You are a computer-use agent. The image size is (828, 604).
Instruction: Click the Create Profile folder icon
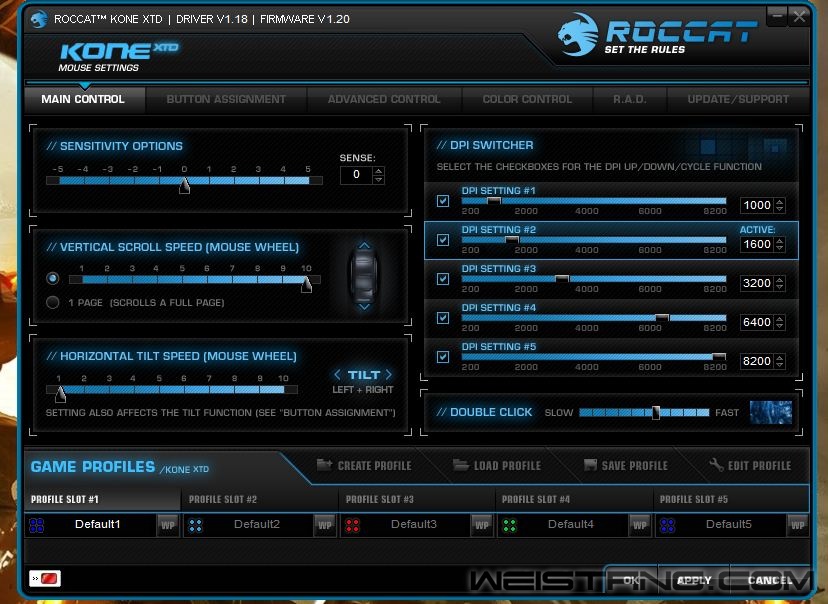[324, 465]
